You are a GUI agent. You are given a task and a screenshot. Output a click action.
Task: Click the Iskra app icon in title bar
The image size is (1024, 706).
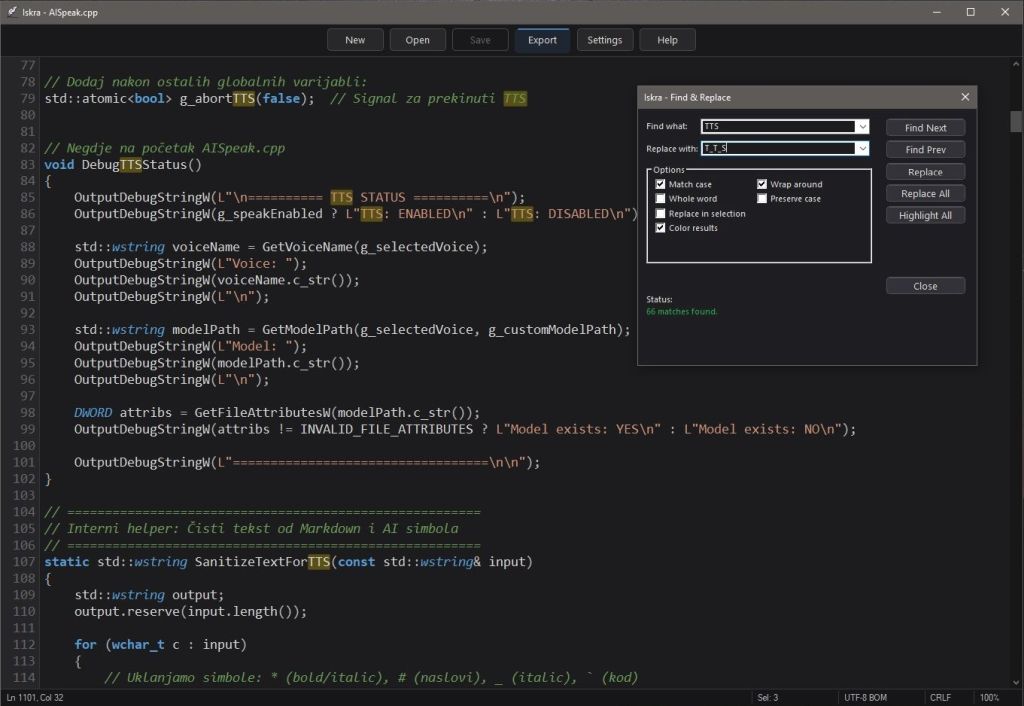click(11, 12)
